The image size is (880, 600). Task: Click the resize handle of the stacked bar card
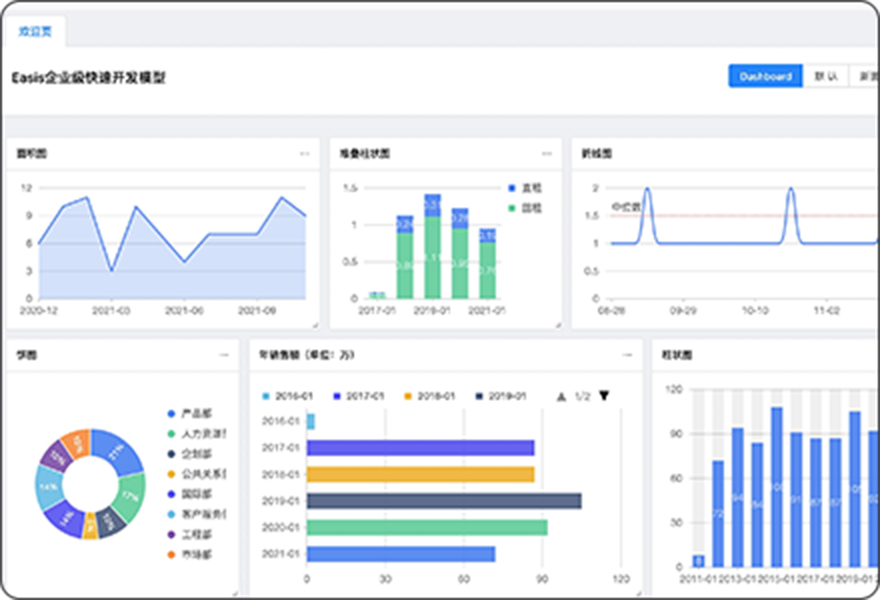pyautogui.click(x=557, y=324)
